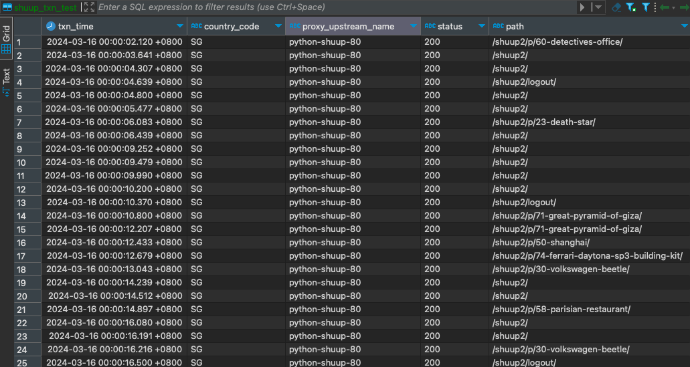Open the small history dropdown beside back arrow
This screenshot has height=367, width=690.
tap(673, 7)
